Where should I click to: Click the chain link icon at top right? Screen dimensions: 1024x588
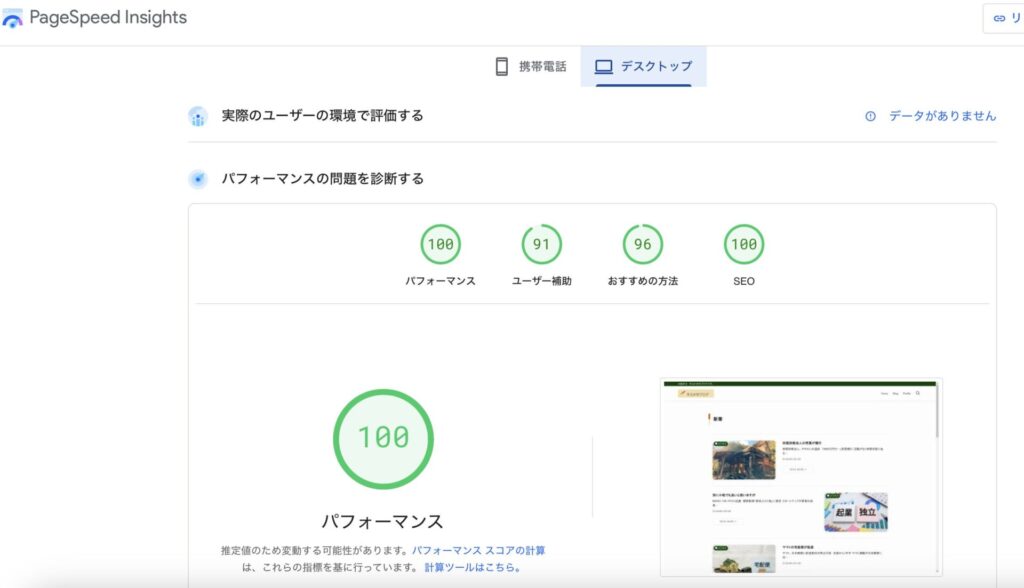click(x=999, y=18)
